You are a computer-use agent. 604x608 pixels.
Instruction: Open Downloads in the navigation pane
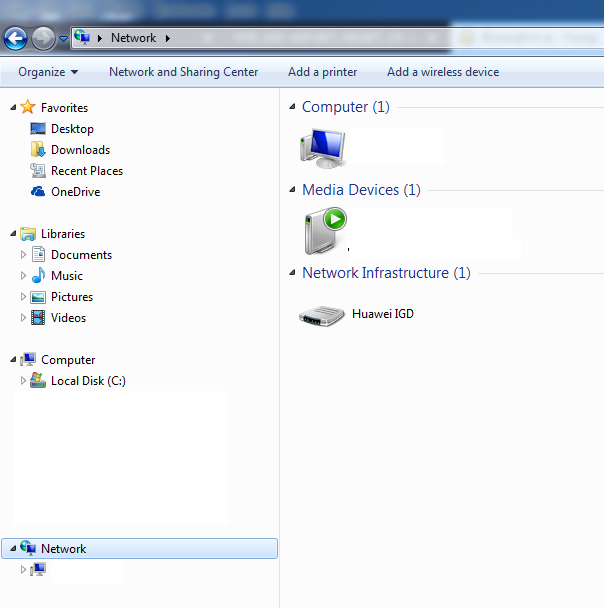pos(81,150)
